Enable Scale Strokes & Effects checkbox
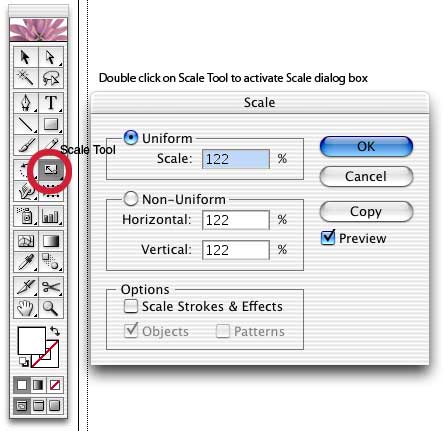Viewport: 443px width, 431px height. 130,306
